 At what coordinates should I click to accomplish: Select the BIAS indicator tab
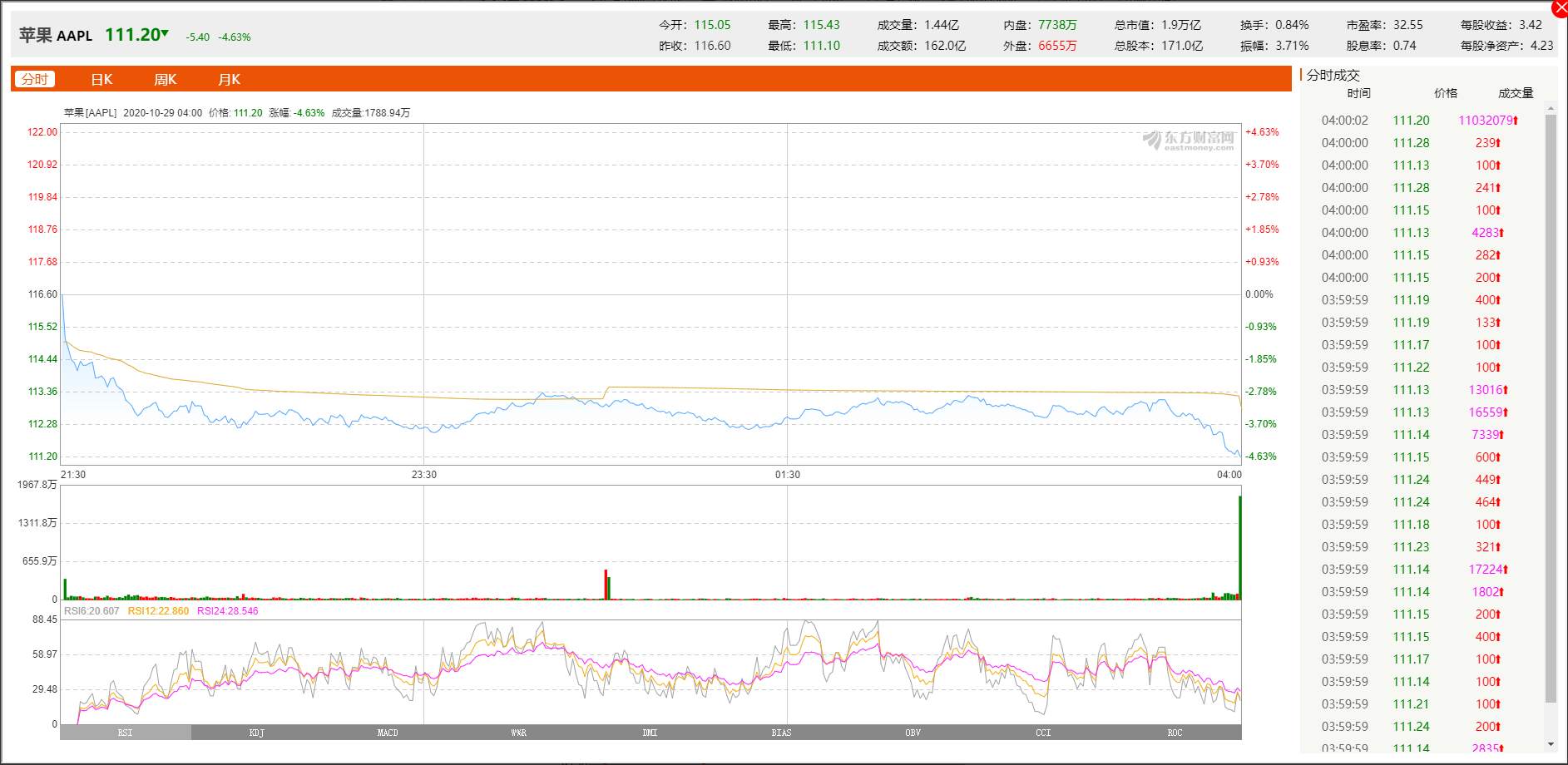pyautogui.click(x=782, y=733)
